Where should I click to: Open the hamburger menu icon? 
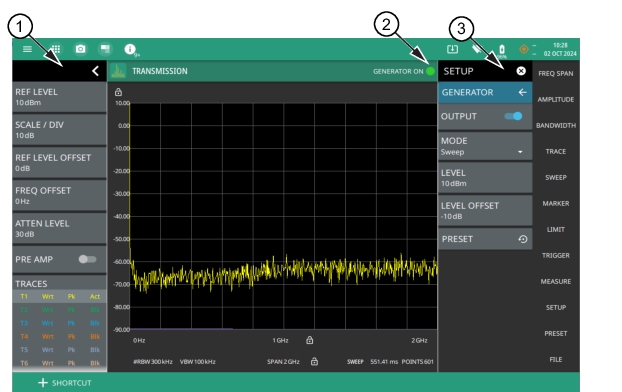tap(27, 49)
